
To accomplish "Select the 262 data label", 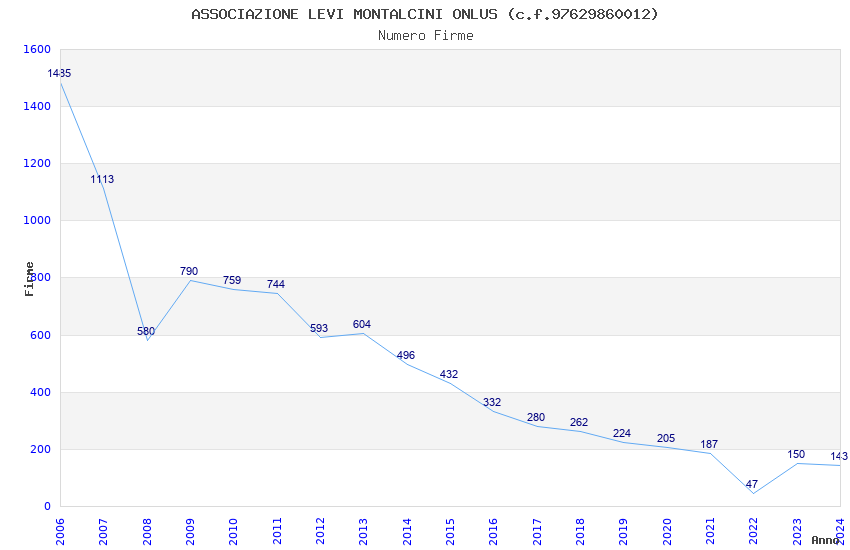I will tap(579, 422).
